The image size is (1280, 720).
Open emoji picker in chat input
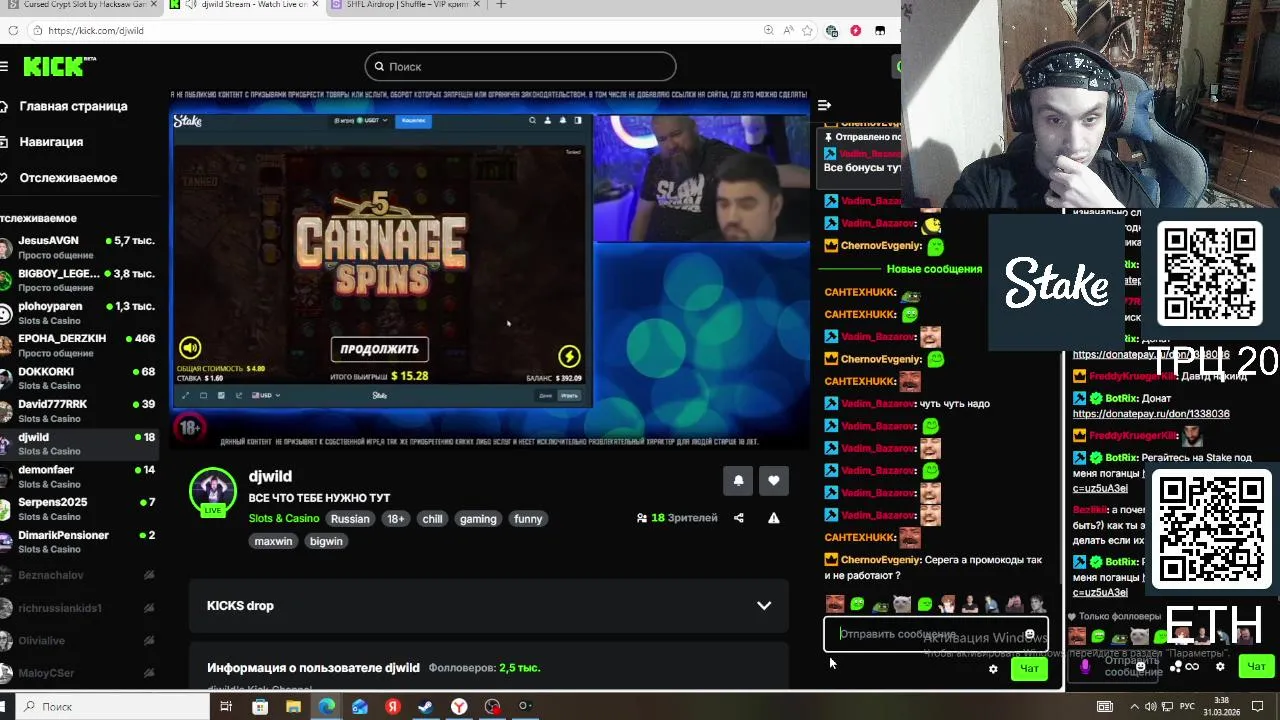1029,635
